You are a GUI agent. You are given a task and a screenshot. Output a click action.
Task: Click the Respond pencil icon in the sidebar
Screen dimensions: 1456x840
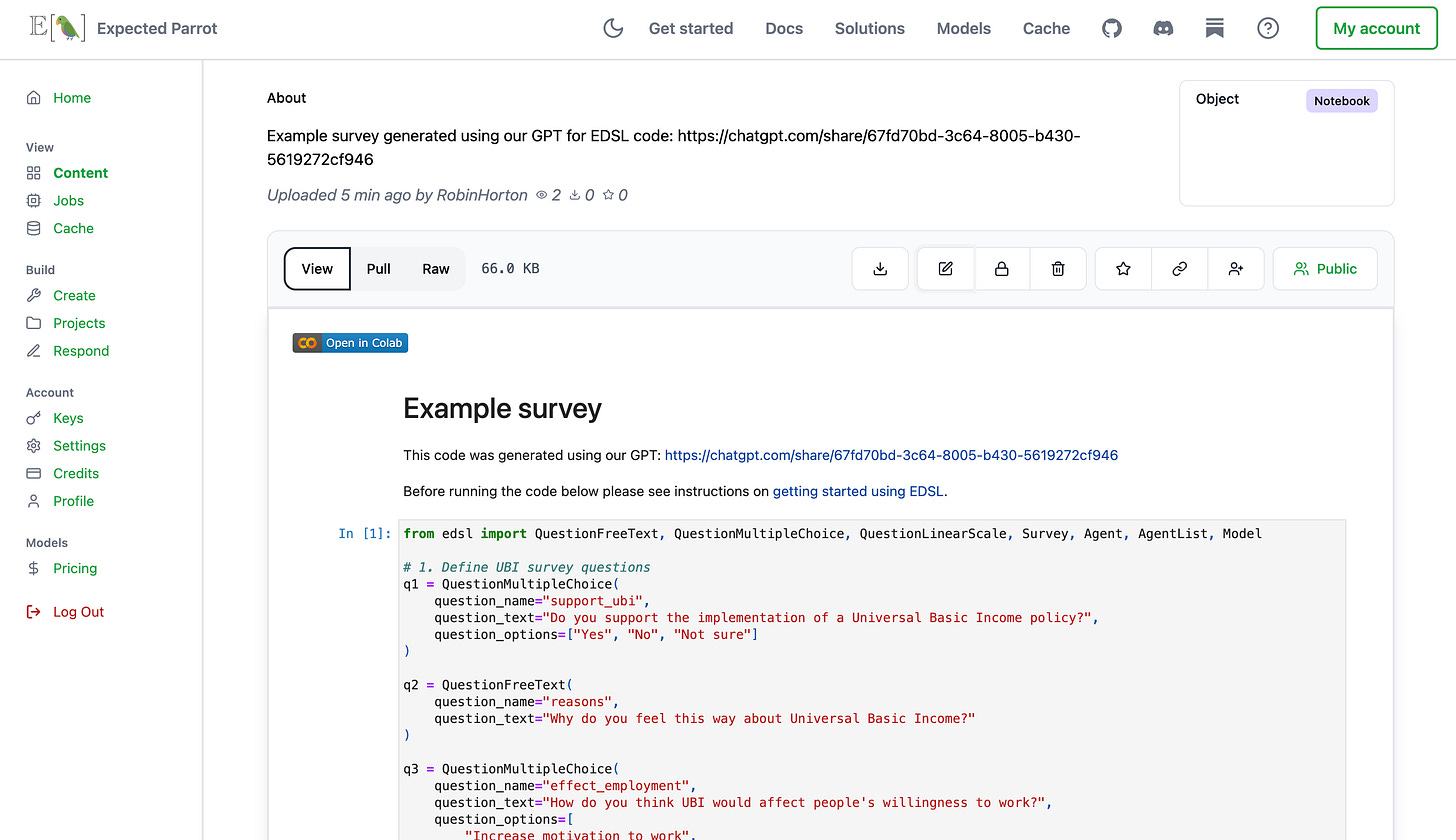coord(34,351)
